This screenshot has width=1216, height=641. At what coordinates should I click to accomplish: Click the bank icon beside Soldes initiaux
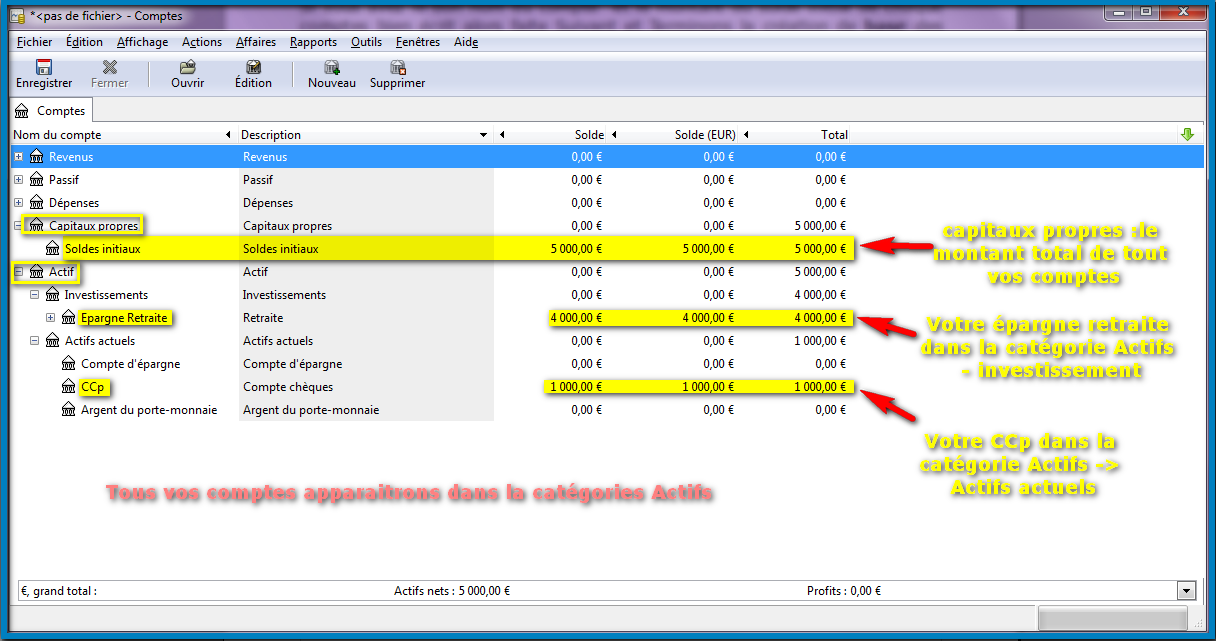click(x=53, y=249)
